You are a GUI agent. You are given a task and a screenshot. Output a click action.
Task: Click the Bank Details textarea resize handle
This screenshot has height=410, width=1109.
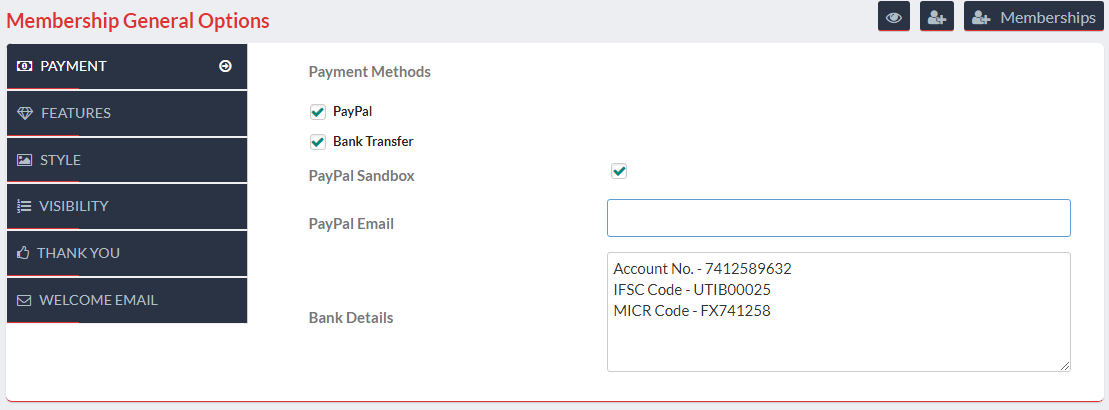click(x=1065, y=366)
